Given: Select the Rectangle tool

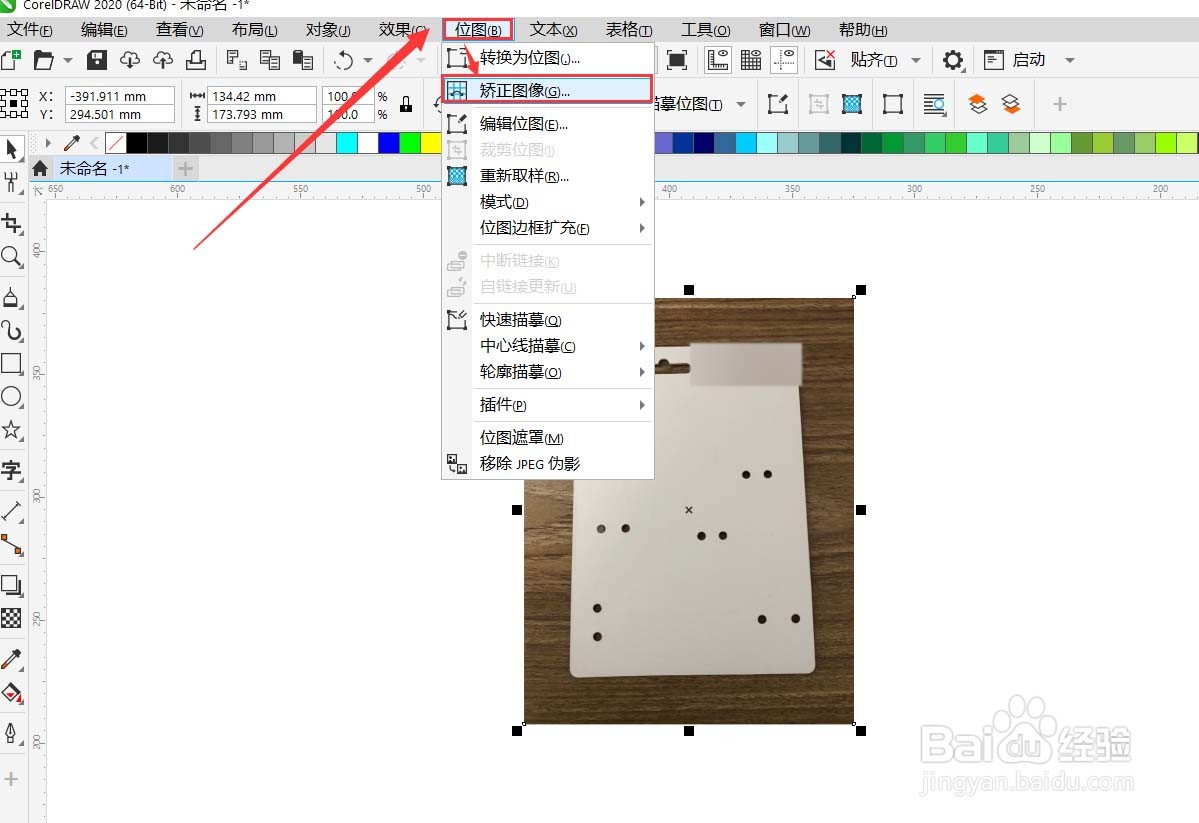Looking at the screenshot, I should coord(11,363).
